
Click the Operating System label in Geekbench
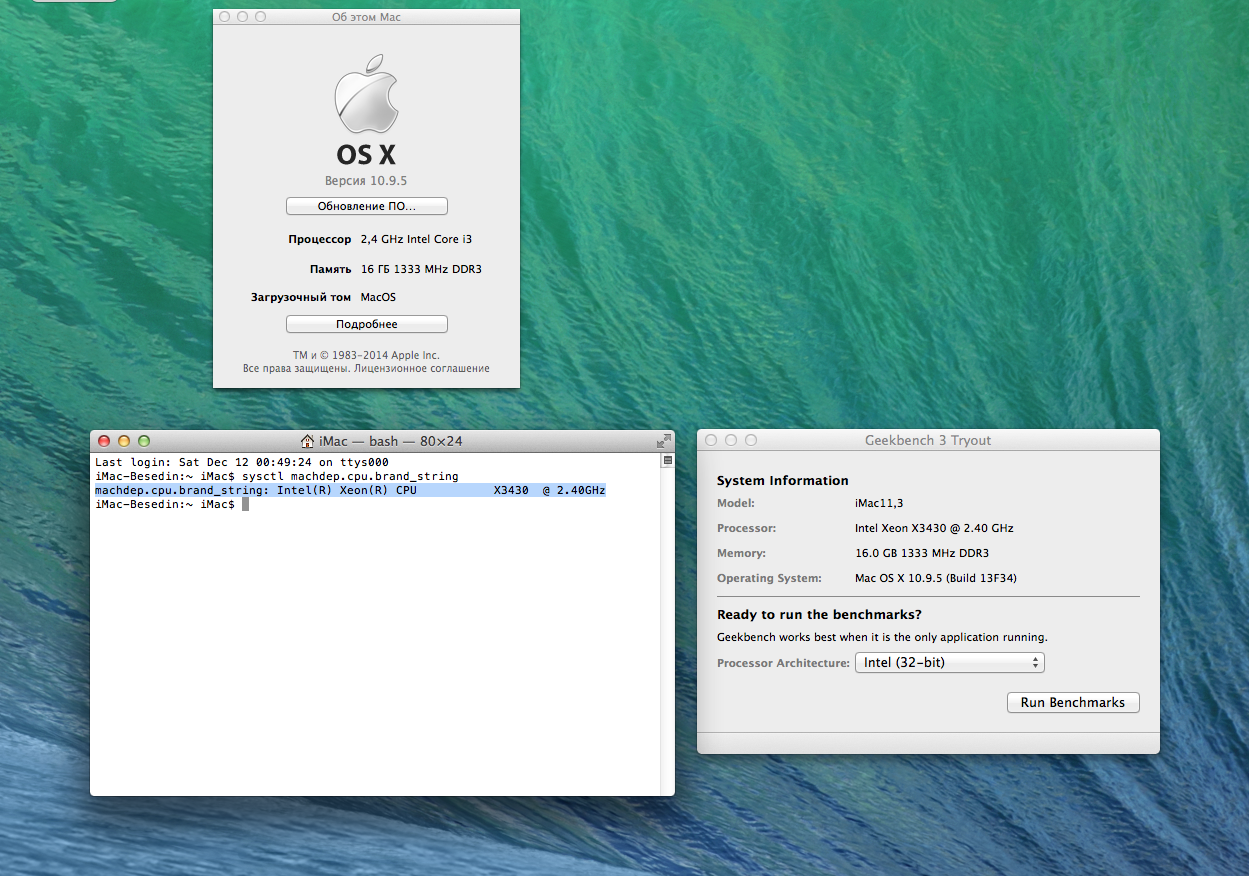(x=769, y=578)
